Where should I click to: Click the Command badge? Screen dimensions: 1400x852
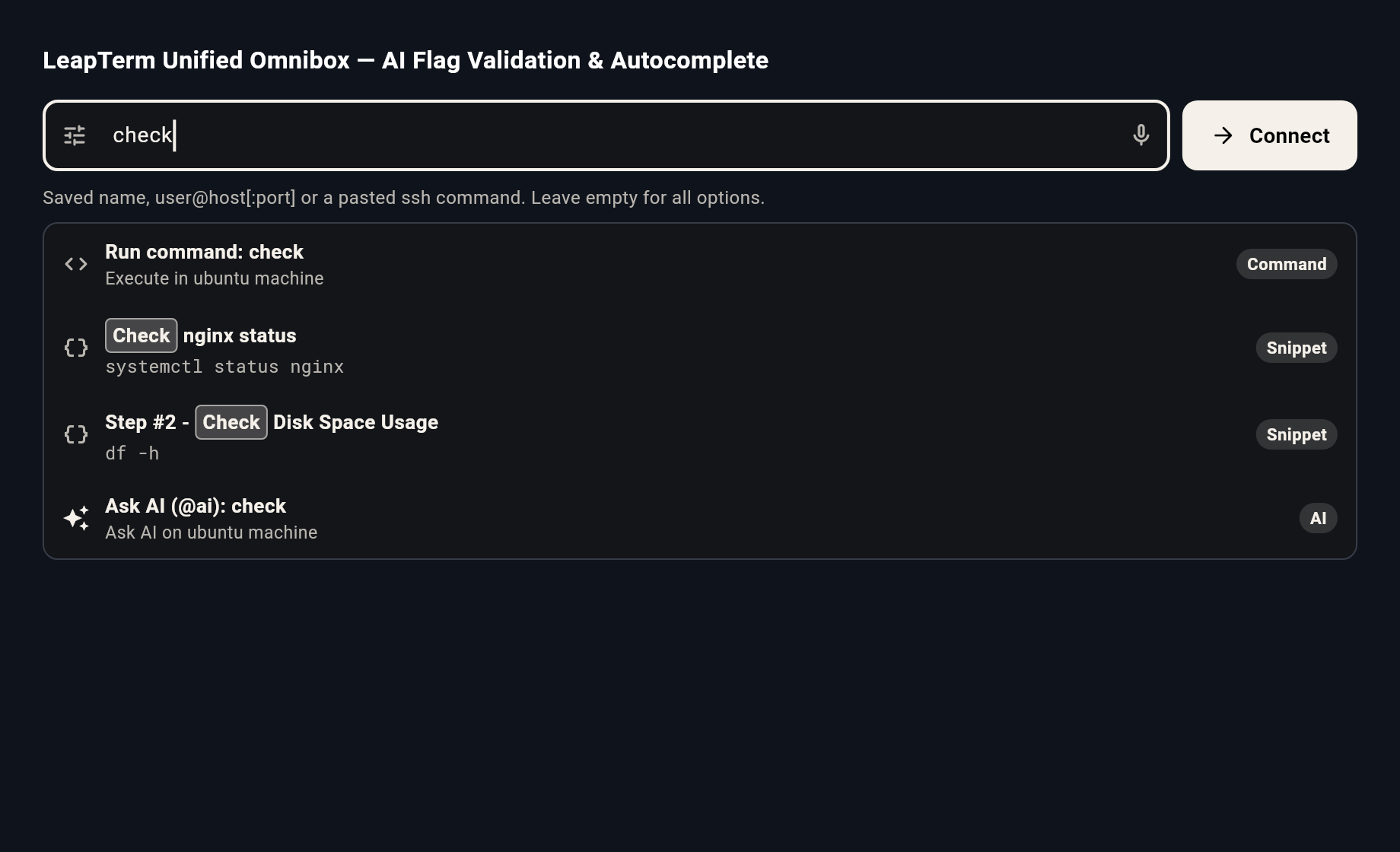(1287, 264)
